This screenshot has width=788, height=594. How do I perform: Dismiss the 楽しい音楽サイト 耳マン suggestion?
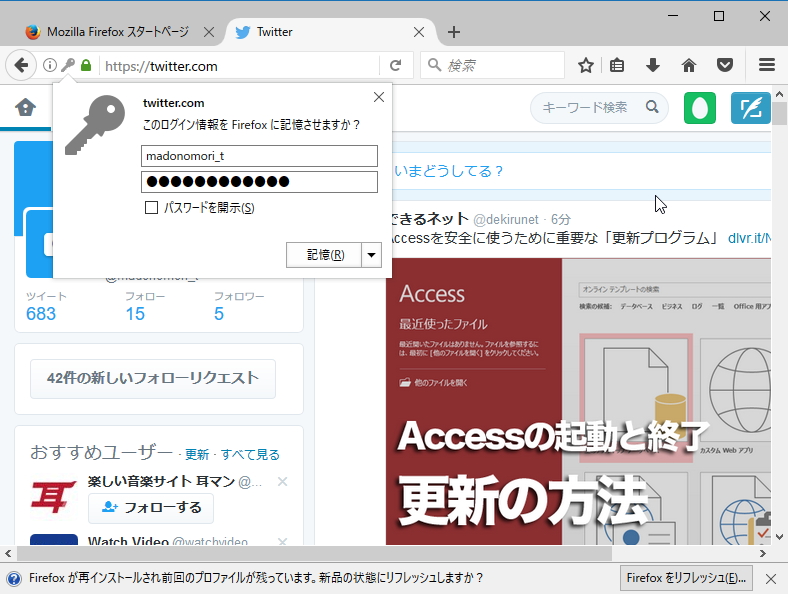[x=282, y=481]
